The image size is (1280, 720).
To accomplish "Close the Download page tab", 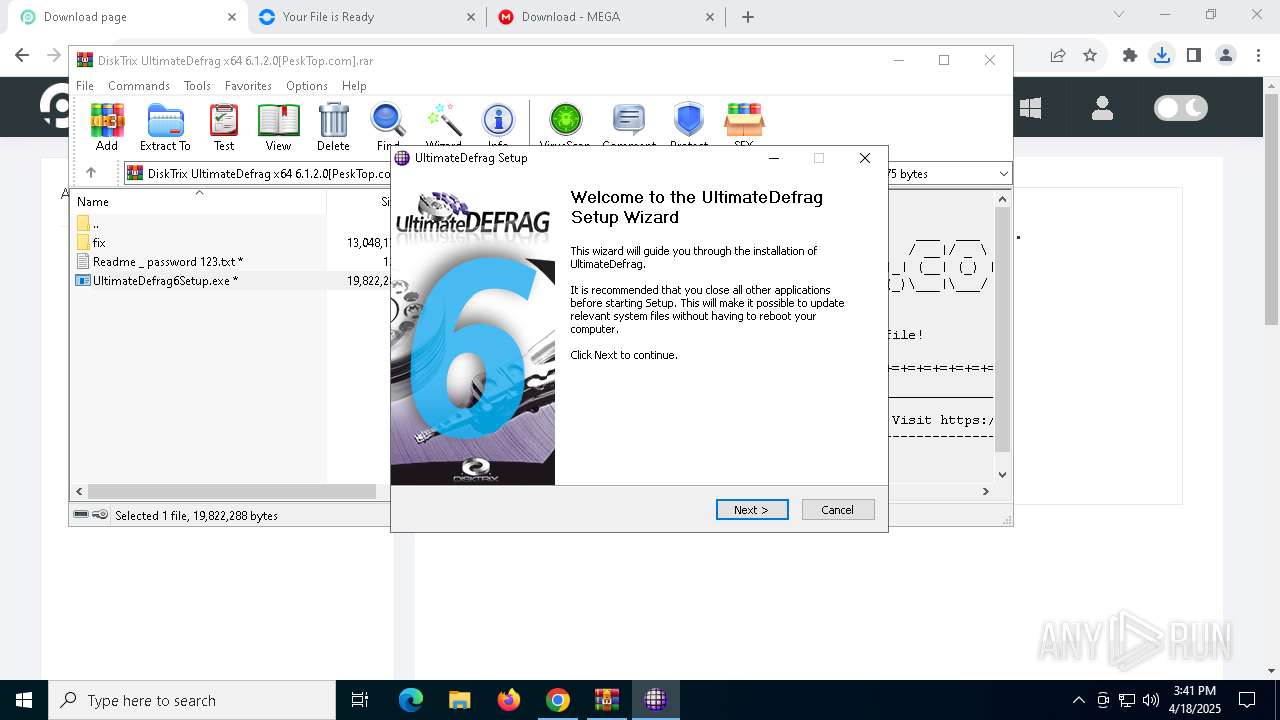I will (x=232, y=17).
